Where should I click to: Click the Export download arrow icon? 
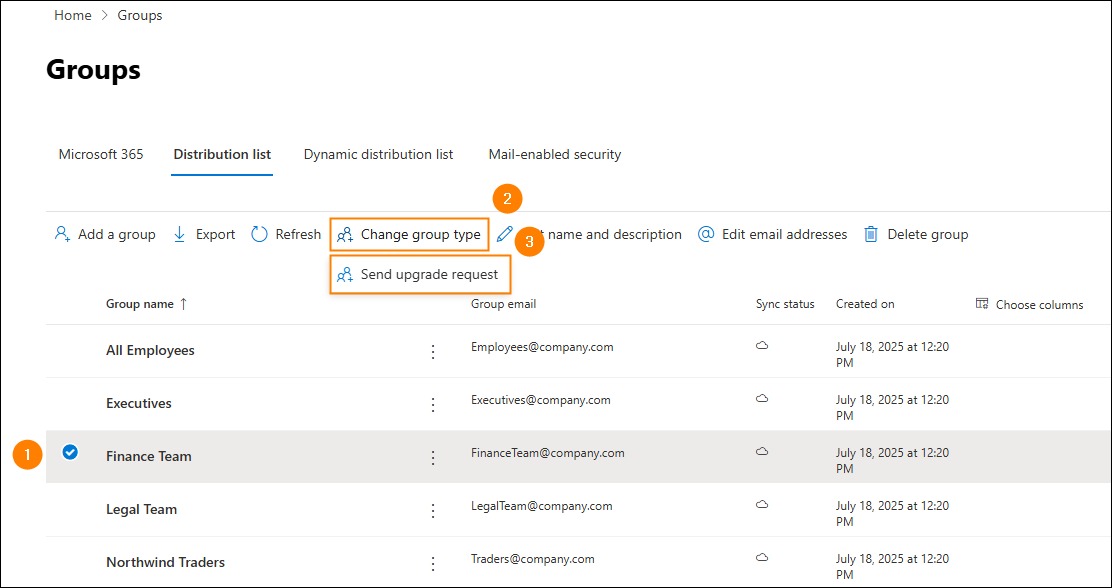[179, 234]
